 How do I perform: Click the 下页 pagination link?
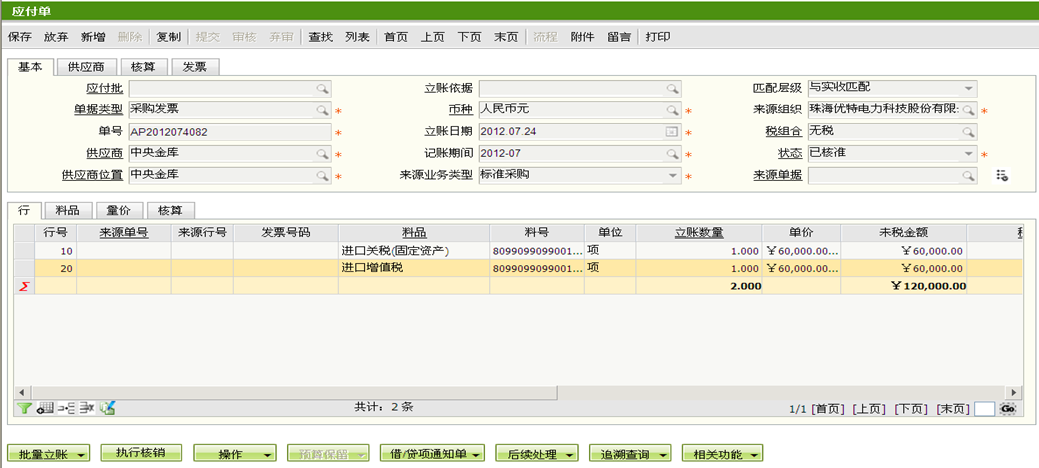tap(909, 409)
